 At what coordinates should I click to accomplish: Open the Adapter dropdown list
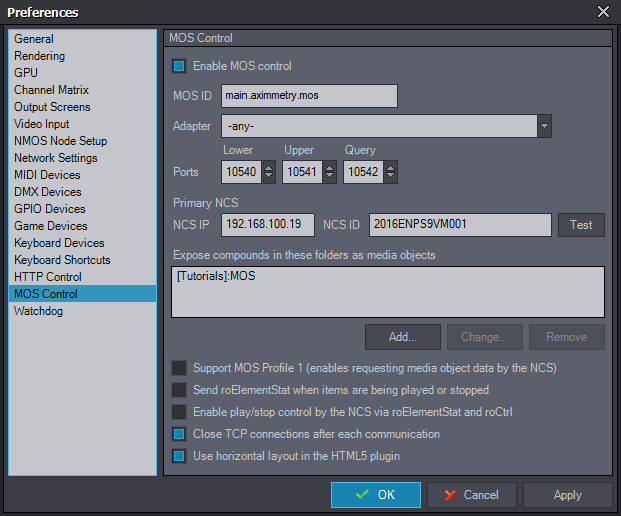(544, 127)
